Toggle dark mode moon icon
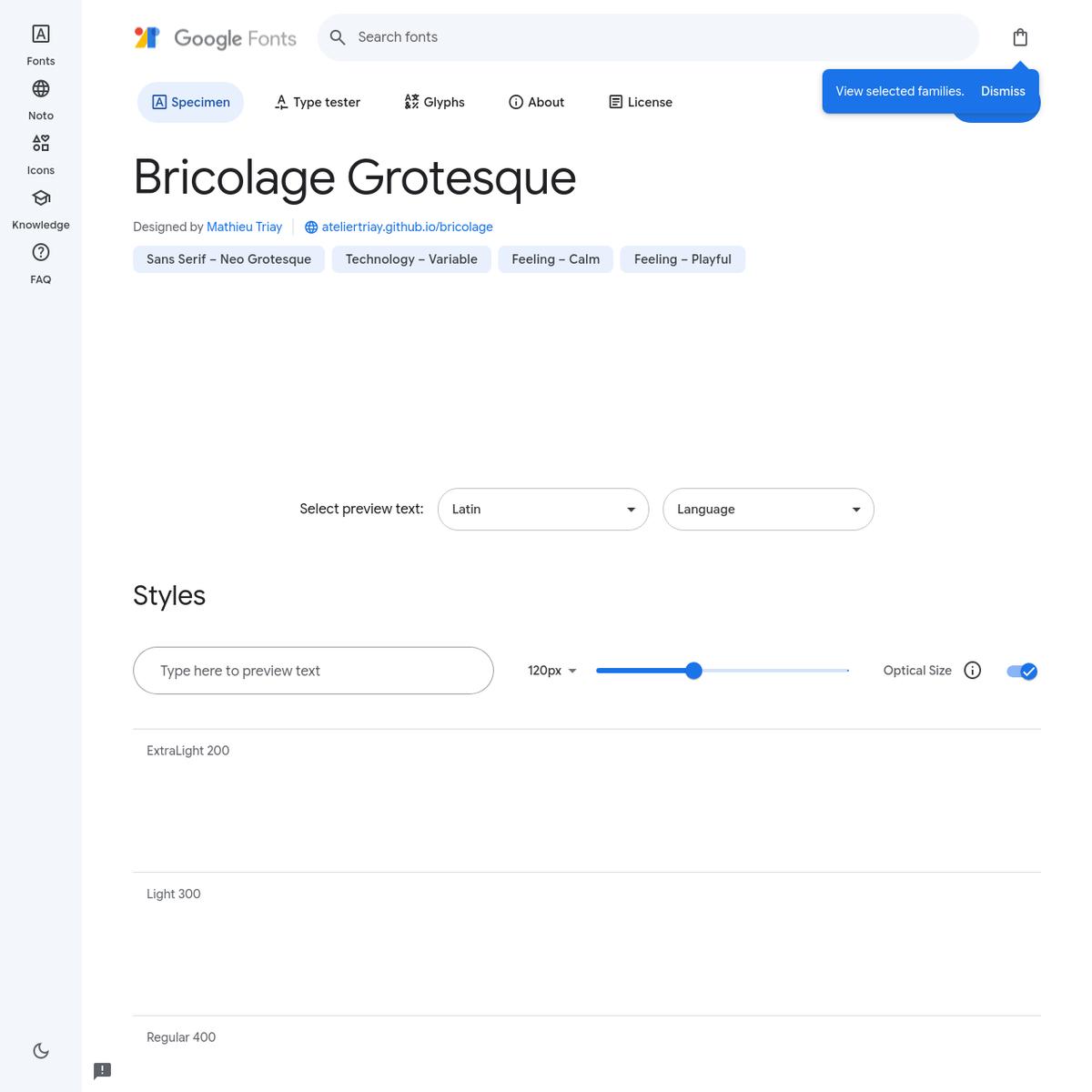Image resolution: width=1092 pixels, height=1092 pixels. 41,1051
